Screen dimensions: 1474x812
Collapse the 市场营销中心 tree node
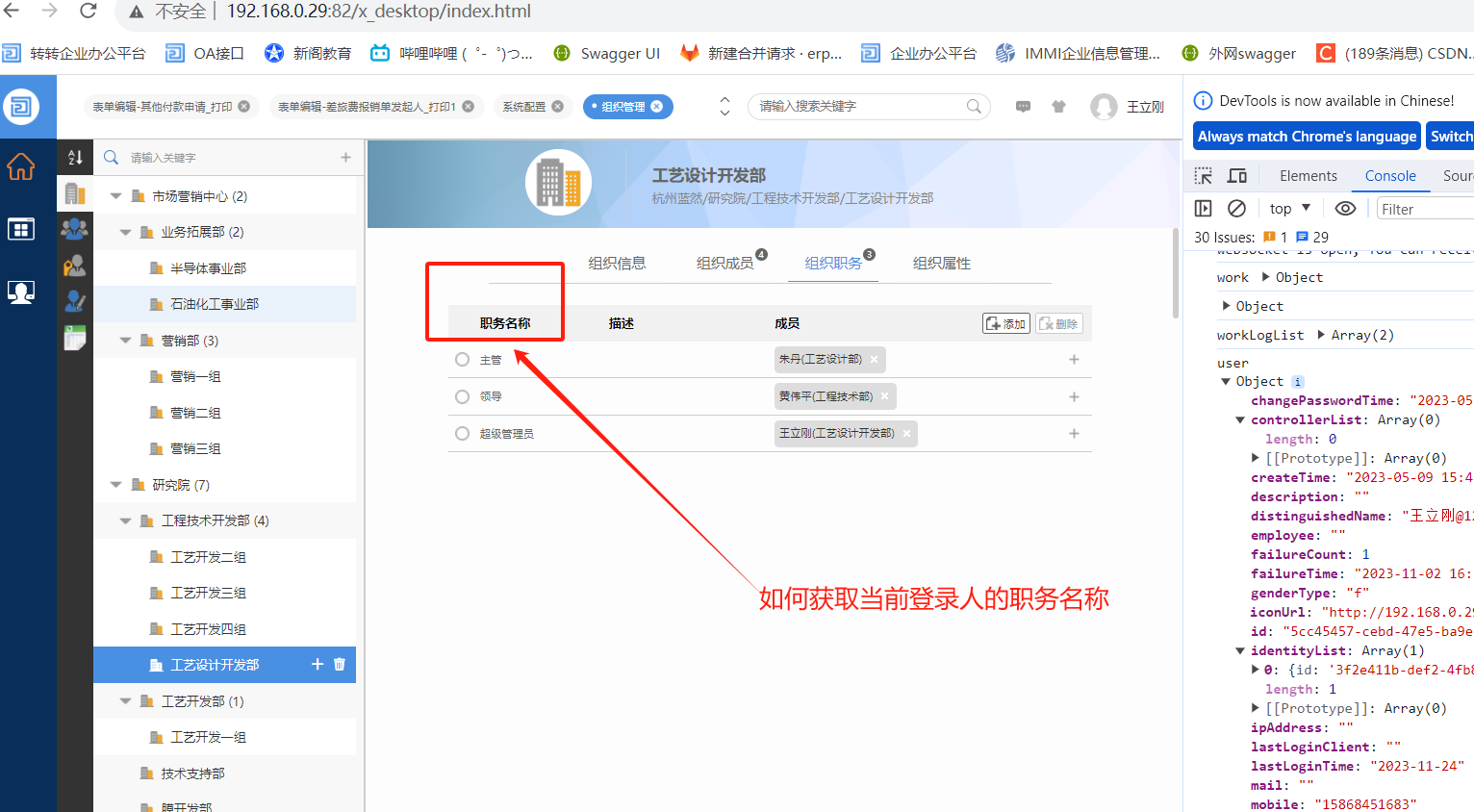[x=115, y=196]
